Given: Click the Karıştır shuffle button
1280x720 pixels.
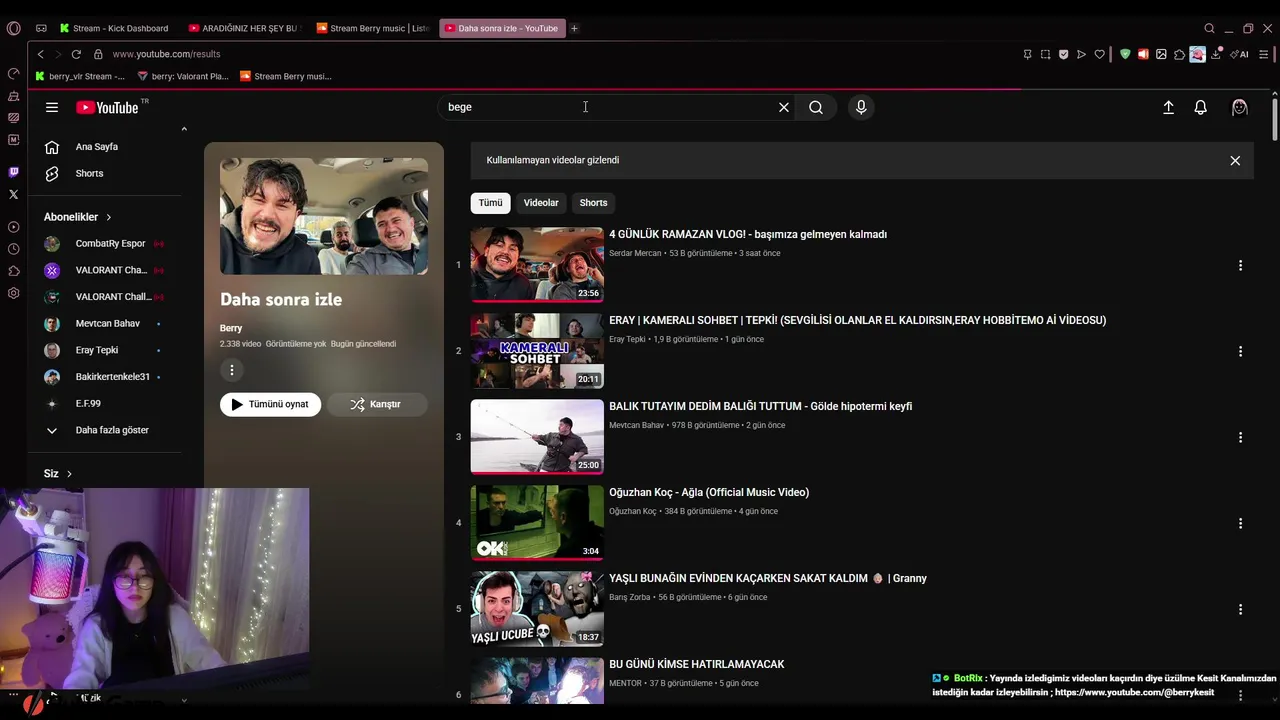Looking at the screenshot, I should (x=377, y=404).
